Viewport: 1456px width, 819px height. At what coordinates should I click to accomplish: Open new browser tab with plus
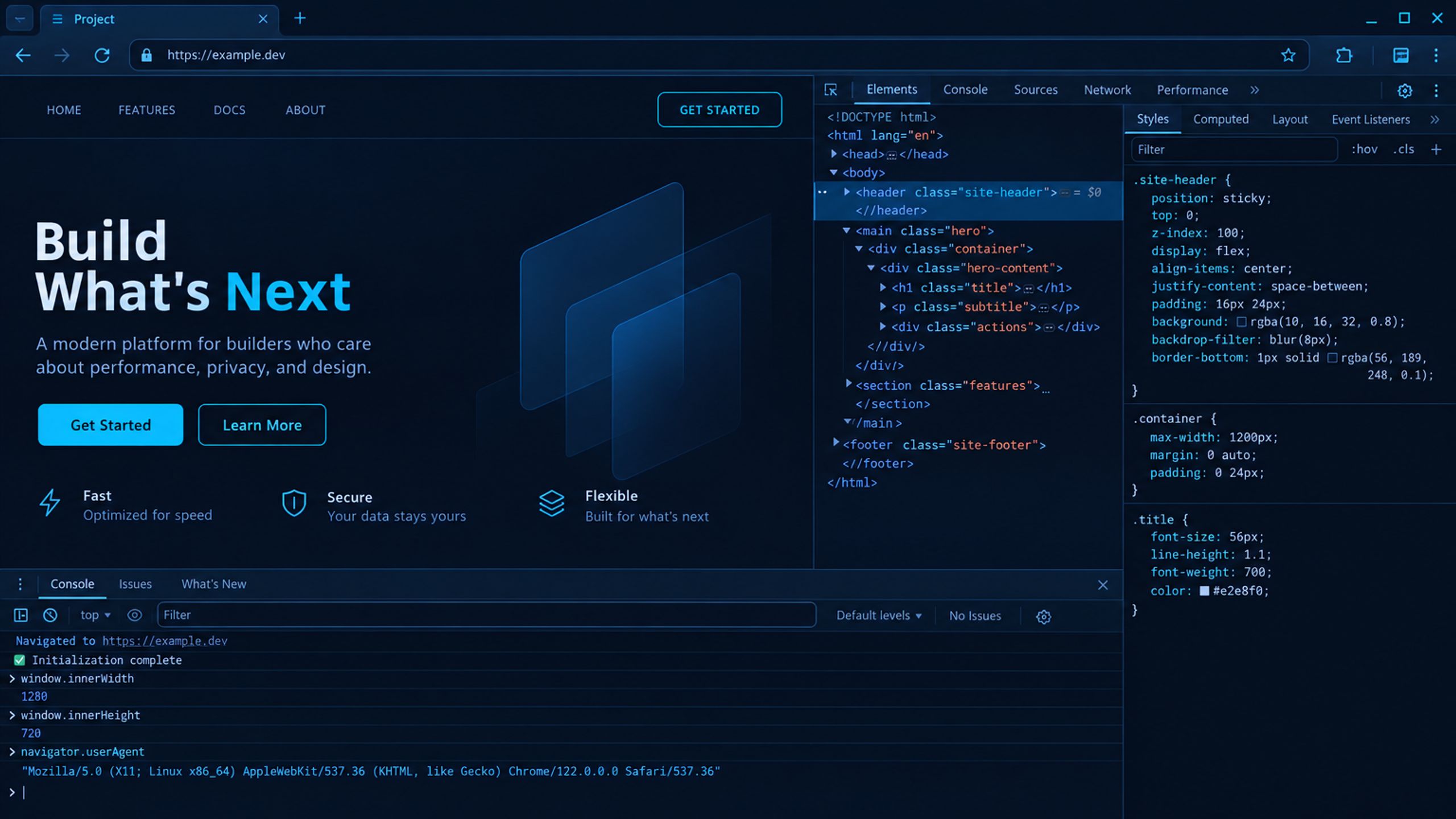point(300,18)
